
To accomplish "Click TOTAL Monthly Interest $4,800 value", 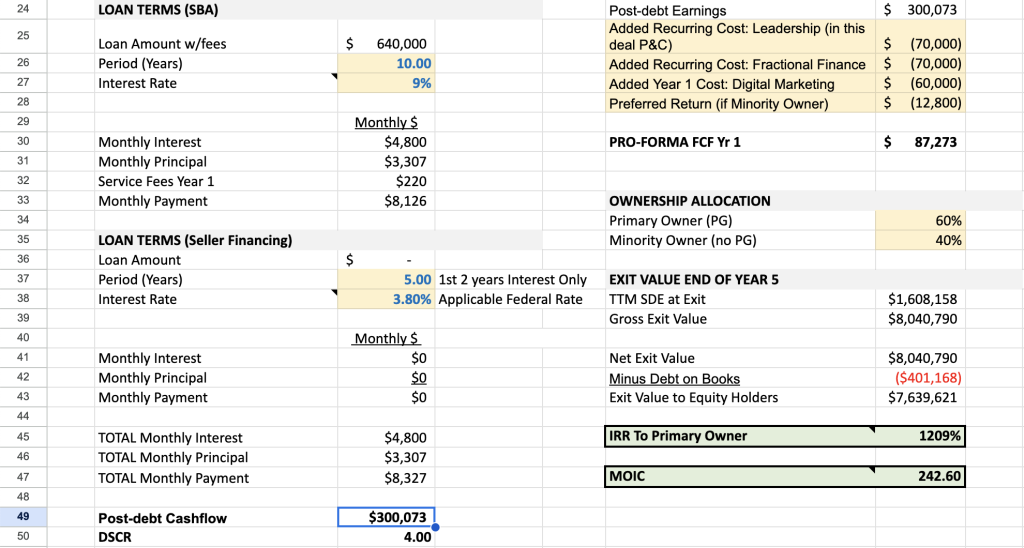I will [405, 438].
